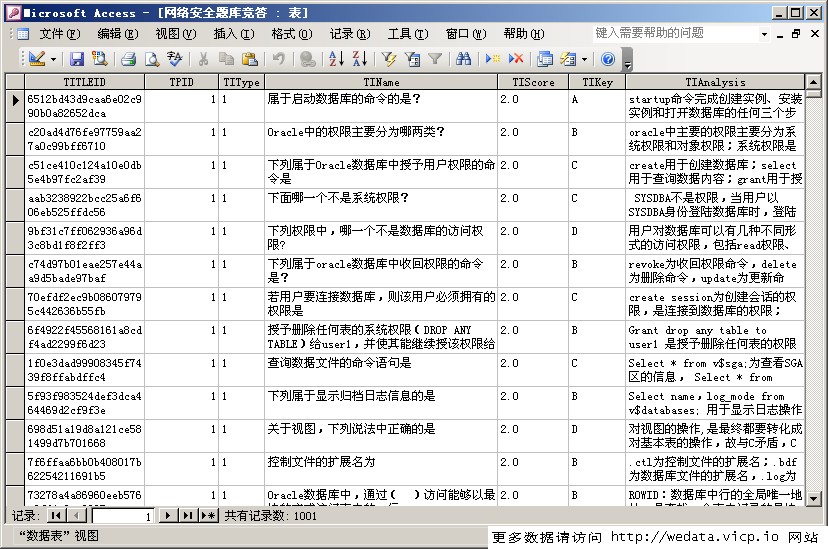Viewport: 828px width, 549px height.
Task: Click cell '属于启动数据库的命令的是?'
Action: click(x=381, y=106)
